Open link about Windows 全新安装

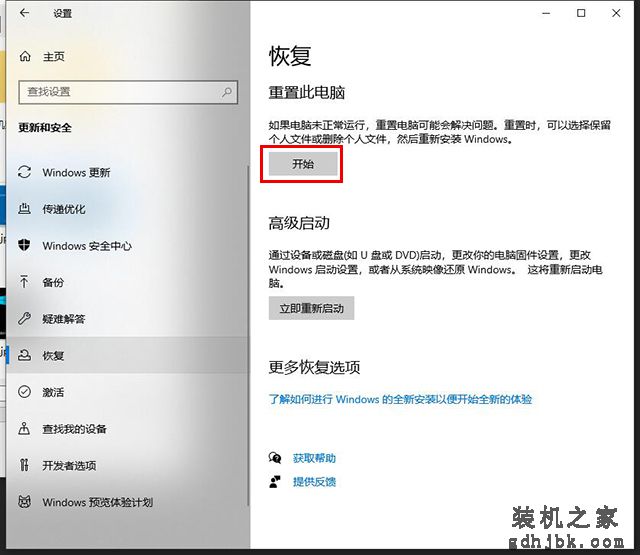(x=400, y=399)
